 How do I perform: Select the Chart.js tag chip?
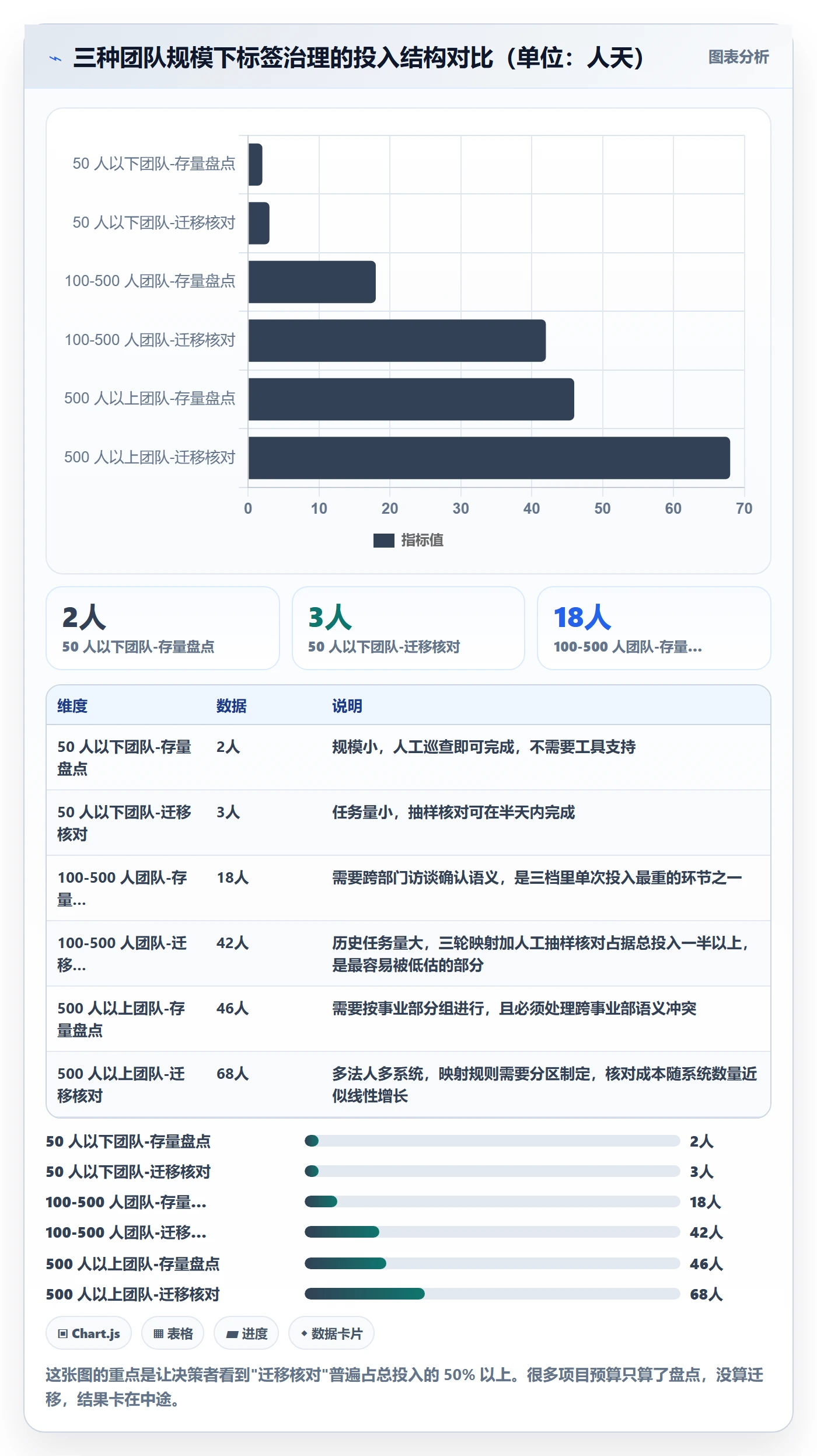pyautogui.click(x=89, y=1333)
